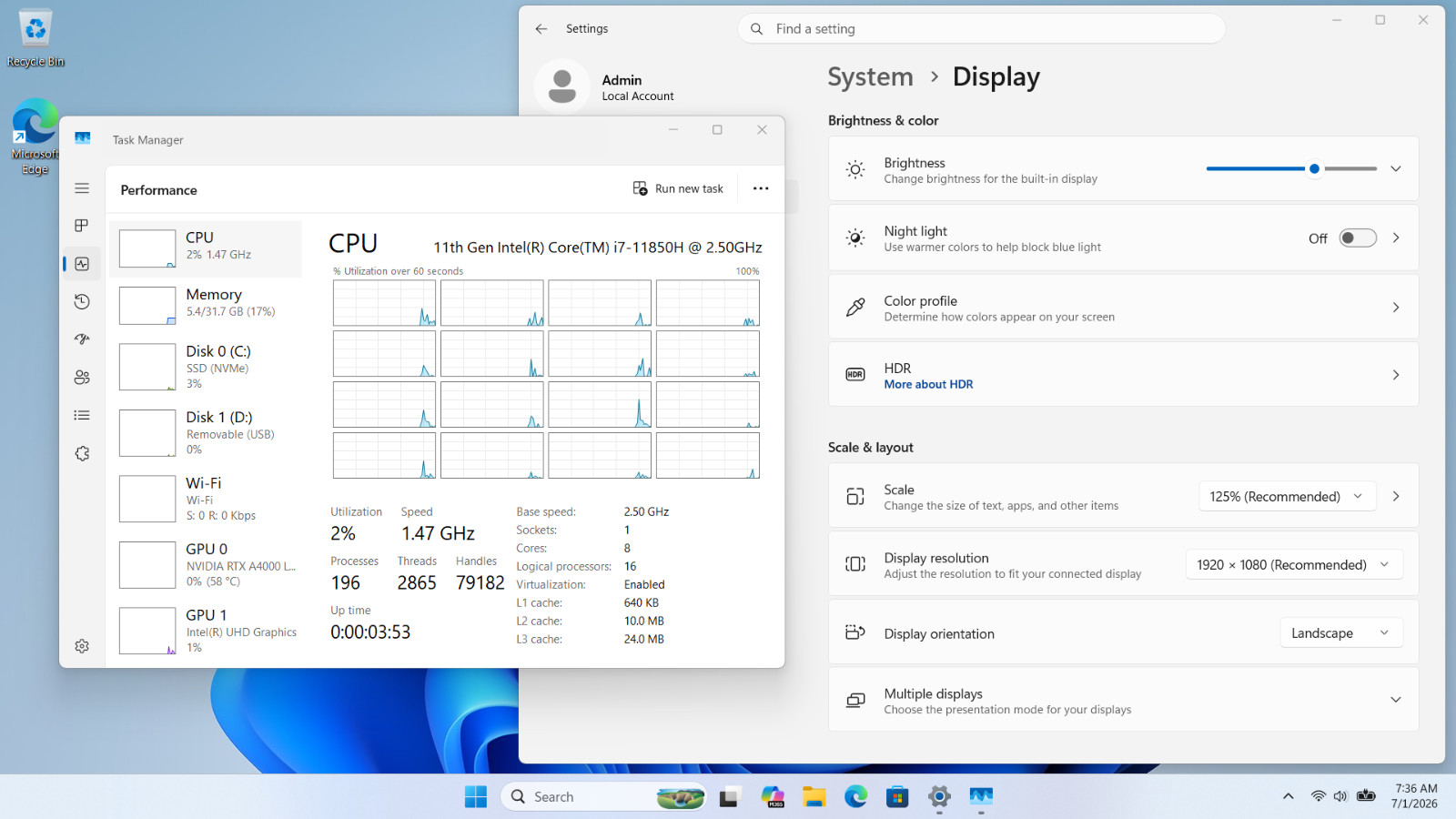1456x819 pixels.
Task: Click the Find a setting search box
Action: tap(981, 29)
